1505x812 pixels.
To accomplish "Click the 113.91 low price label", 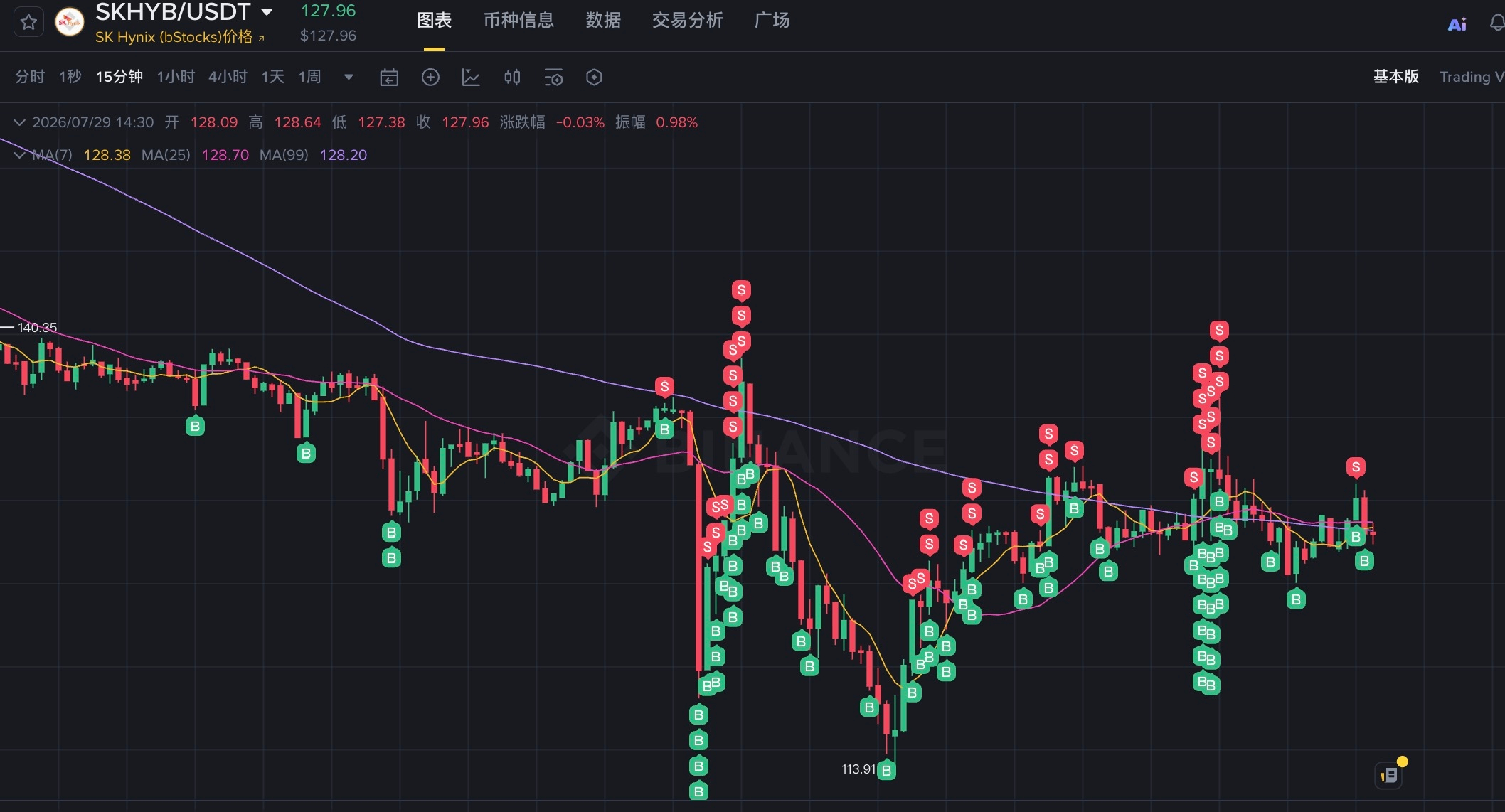I will tap(858, 769).
